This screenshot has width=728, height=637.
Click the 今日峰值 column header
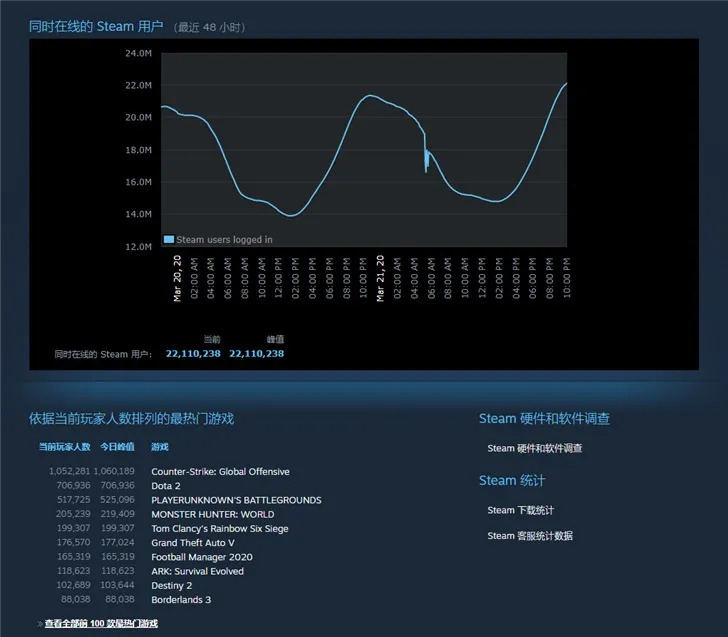pyautogui.click(x=117, y=447)
